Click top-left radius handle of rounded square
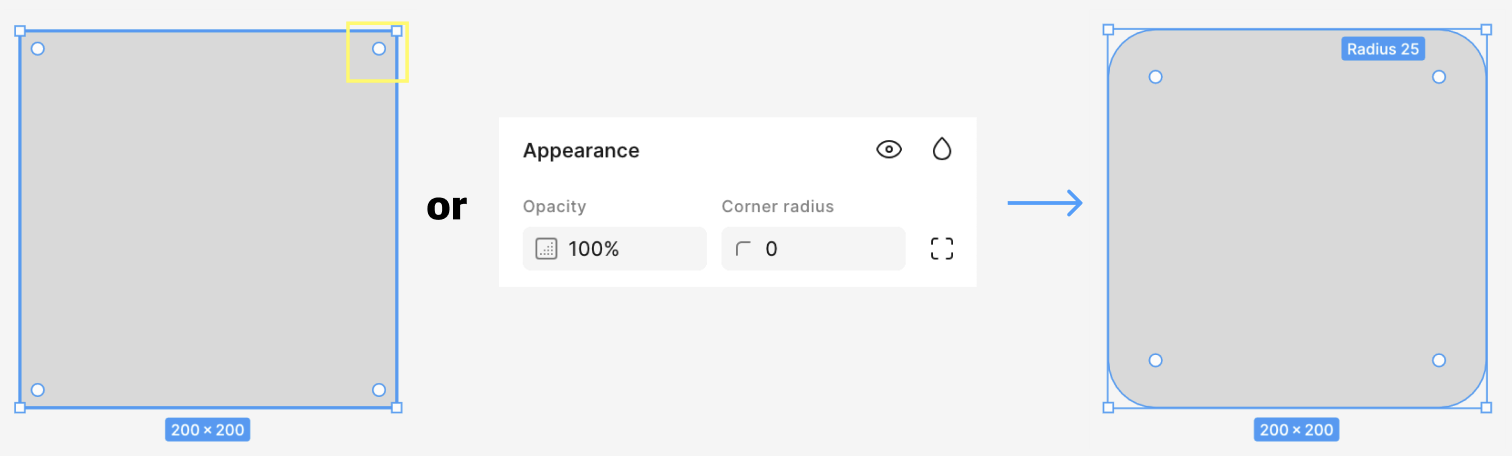Screen dimensions: 1512x456 (1156, 77)
